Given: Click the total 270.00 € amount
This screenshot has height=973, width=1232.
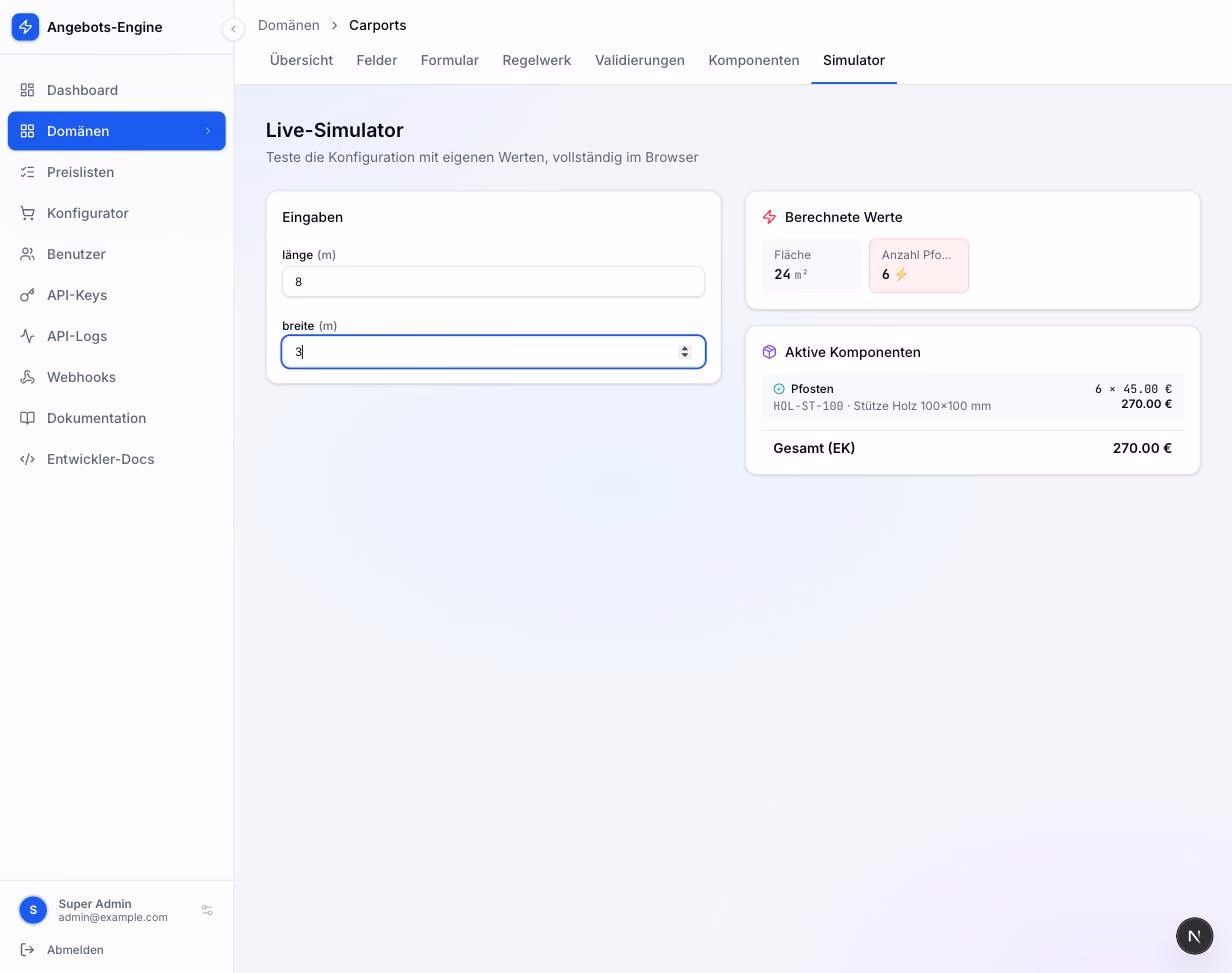Looking at the screenshot, I should tap(1142, 448).
